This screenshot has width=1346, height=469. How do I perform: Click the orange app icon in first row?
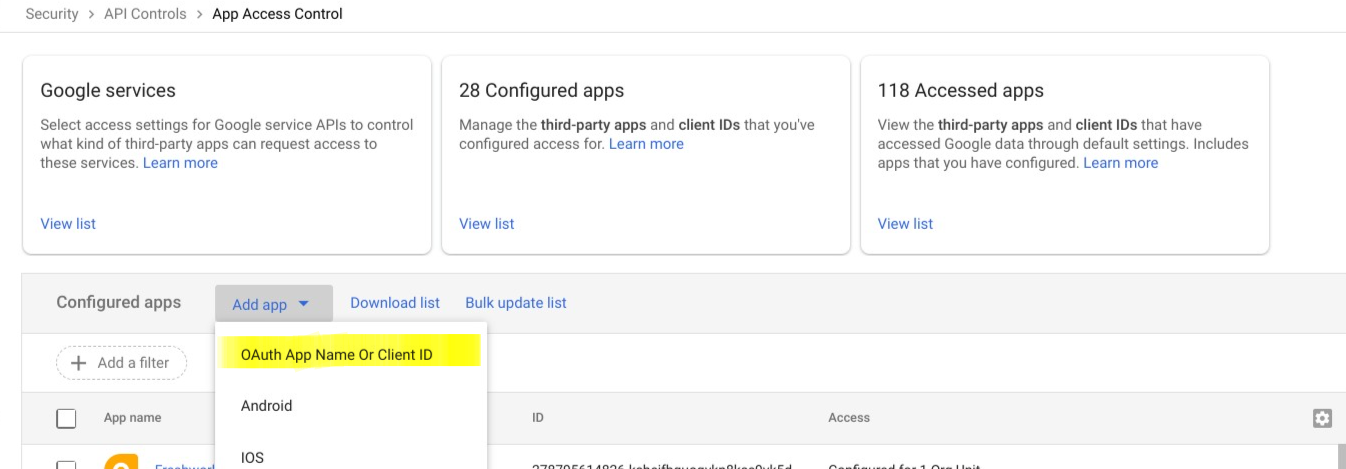[121, 462]
